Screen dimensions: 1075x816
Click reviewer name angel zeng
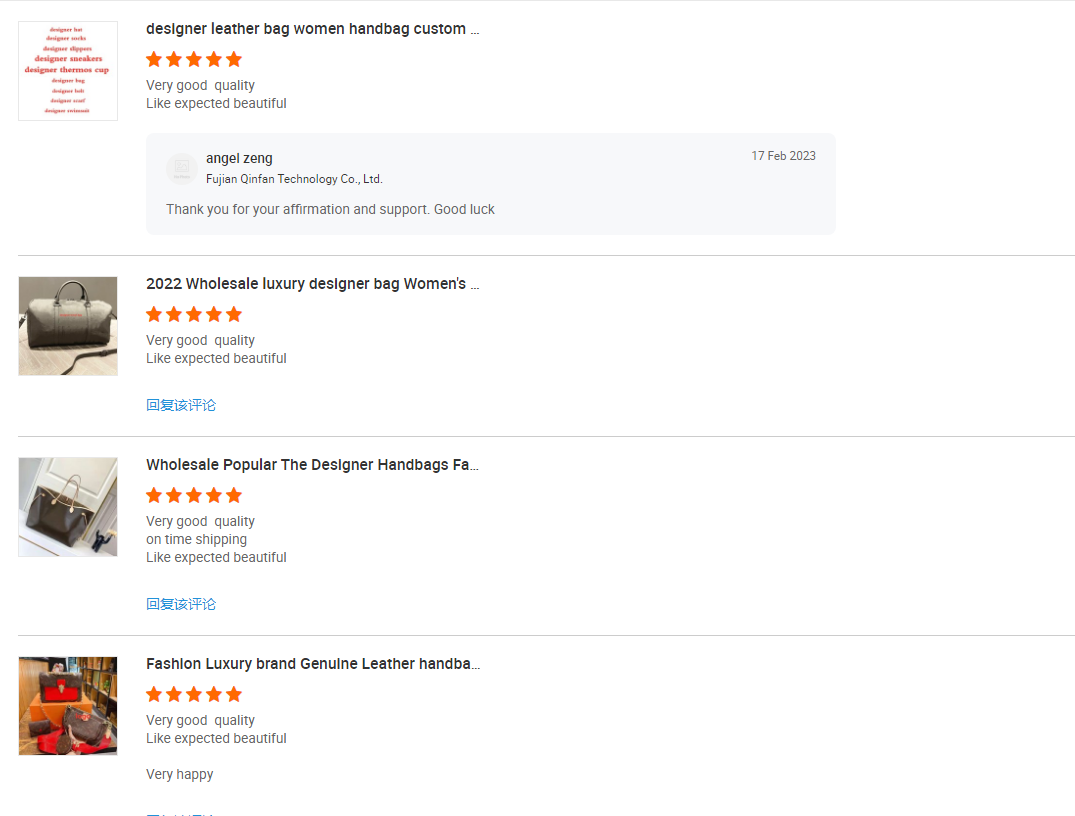(239, 158)
